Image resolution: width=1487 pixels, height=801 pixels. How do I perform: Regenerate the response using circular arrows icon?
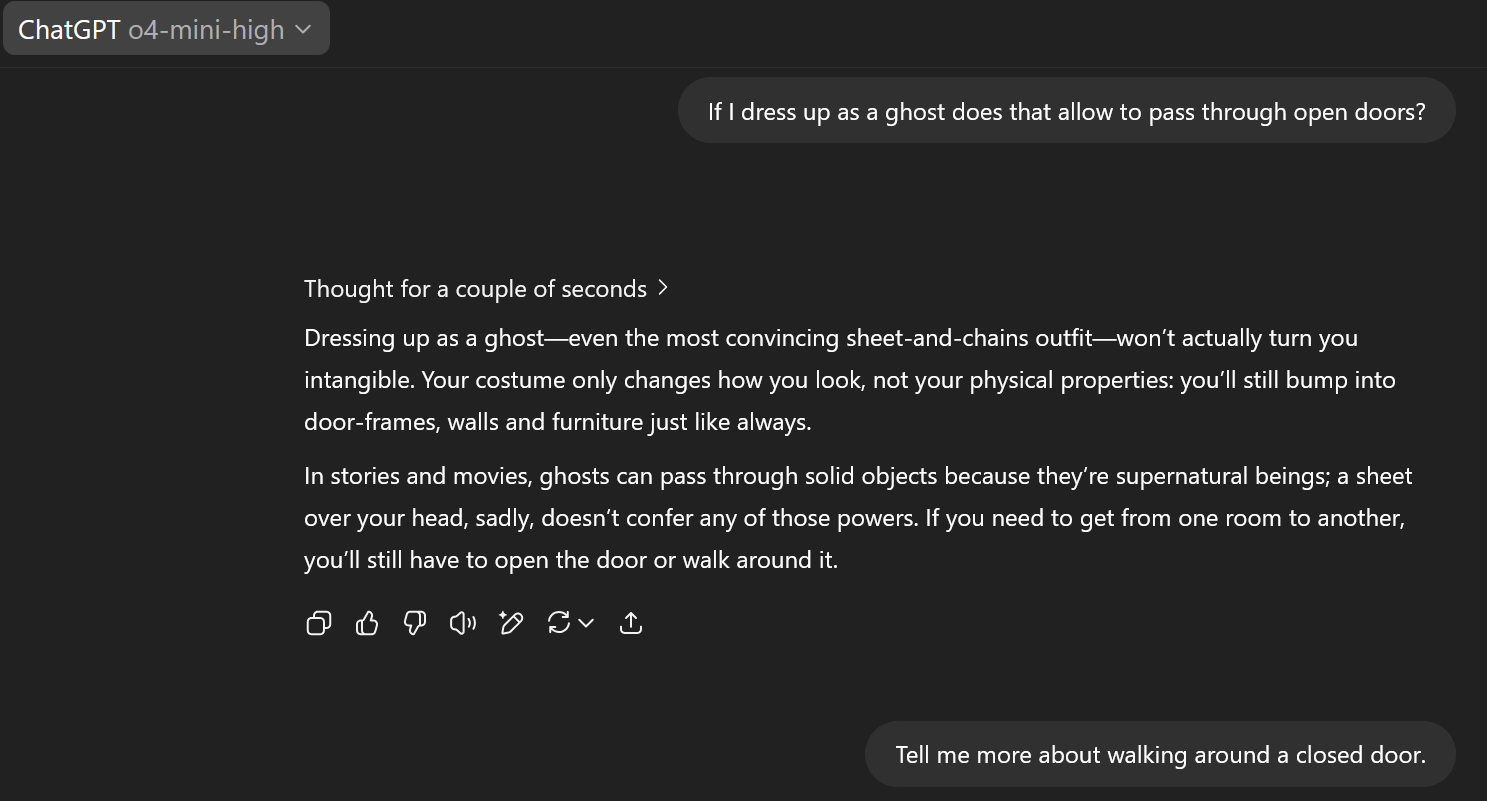(x=559, y=623)
